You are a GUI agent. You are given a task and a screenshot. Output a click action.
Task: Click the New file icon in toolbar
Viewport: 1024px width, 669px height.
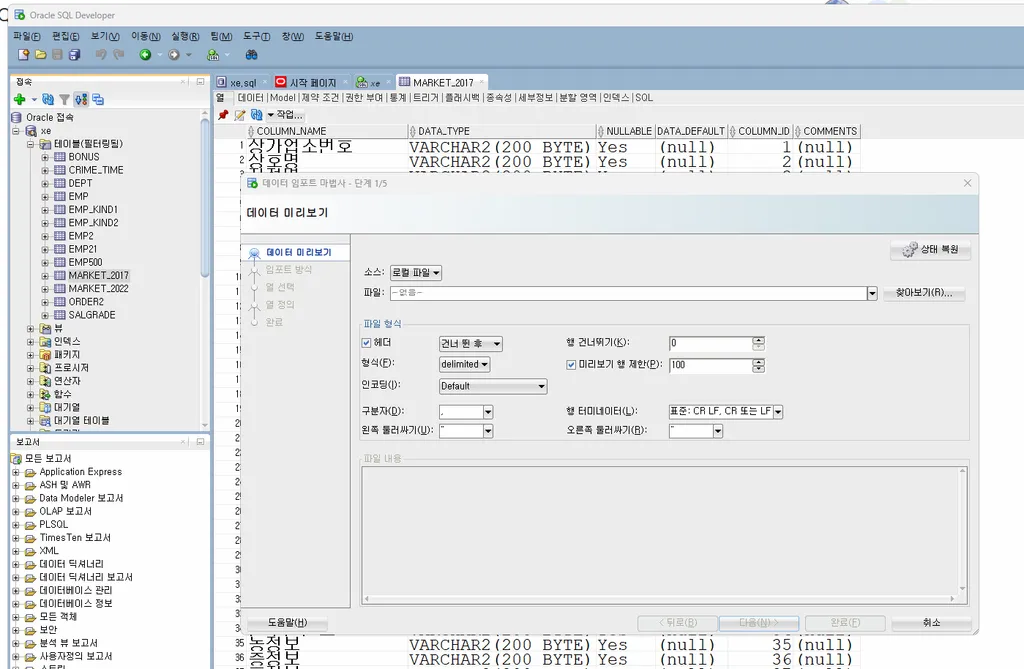pyautogui.click(x=24, y=55)
